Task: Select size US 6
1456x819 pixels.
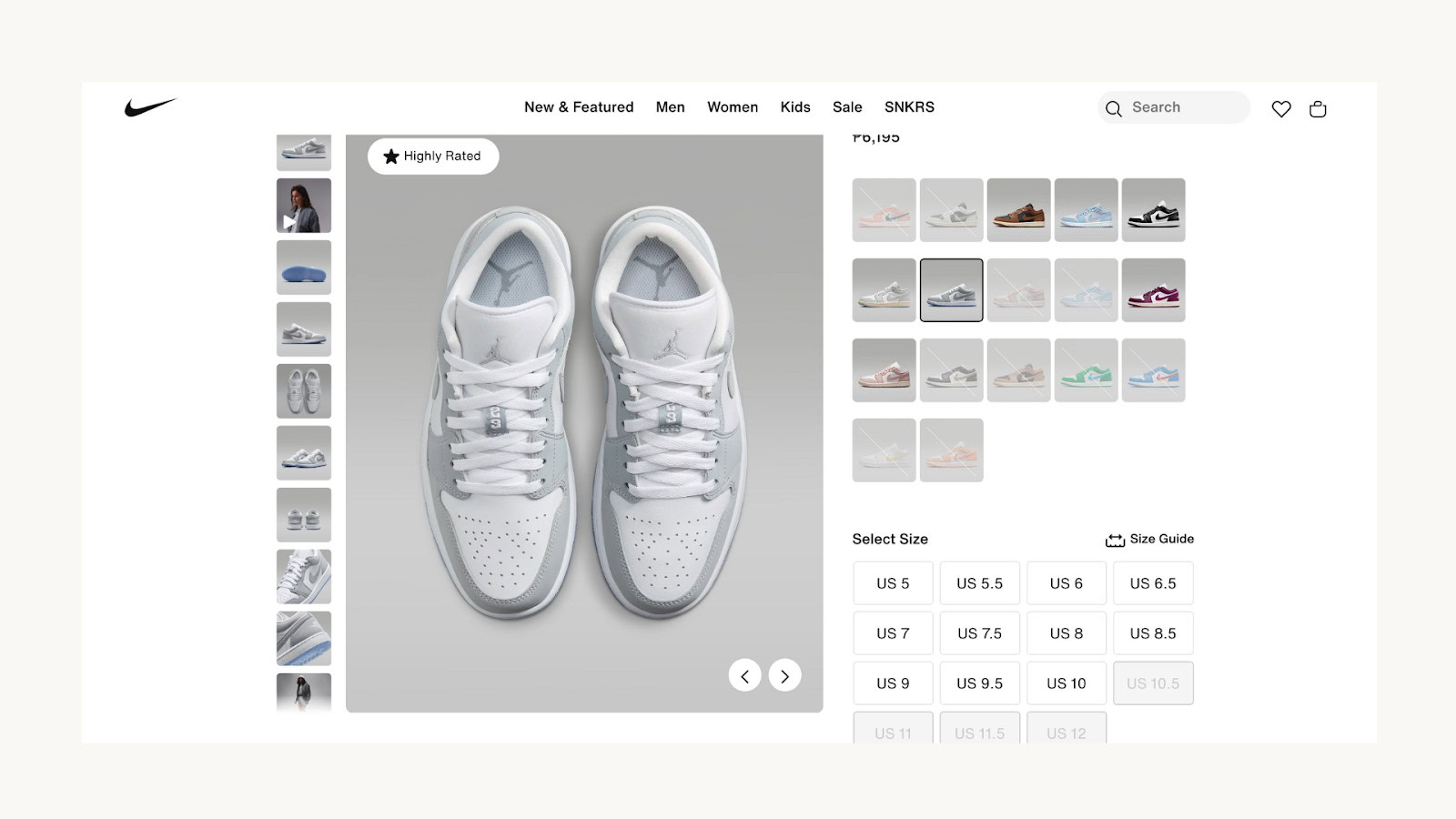Action: 1067,583
